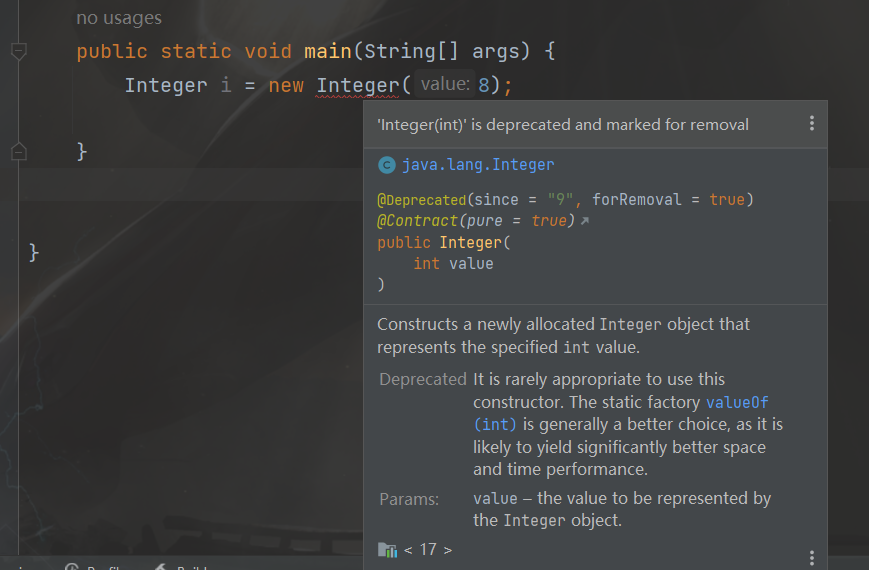This screenshot has width=869, height=570.
Task: Click the '< 17 >' JDK version label
Action: coord(428,549)
